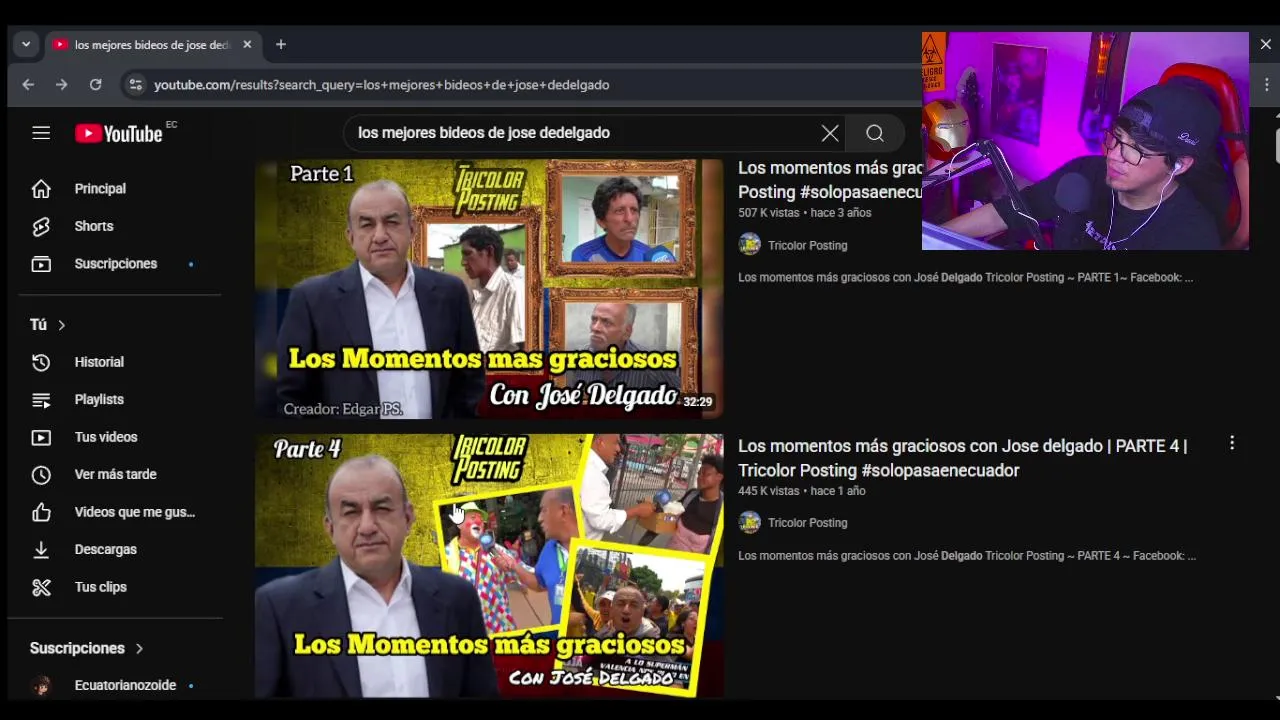1280x720 pixels.
Task: Open three-dot menu for PARTE 4 video
Action: click(1232, 443)
